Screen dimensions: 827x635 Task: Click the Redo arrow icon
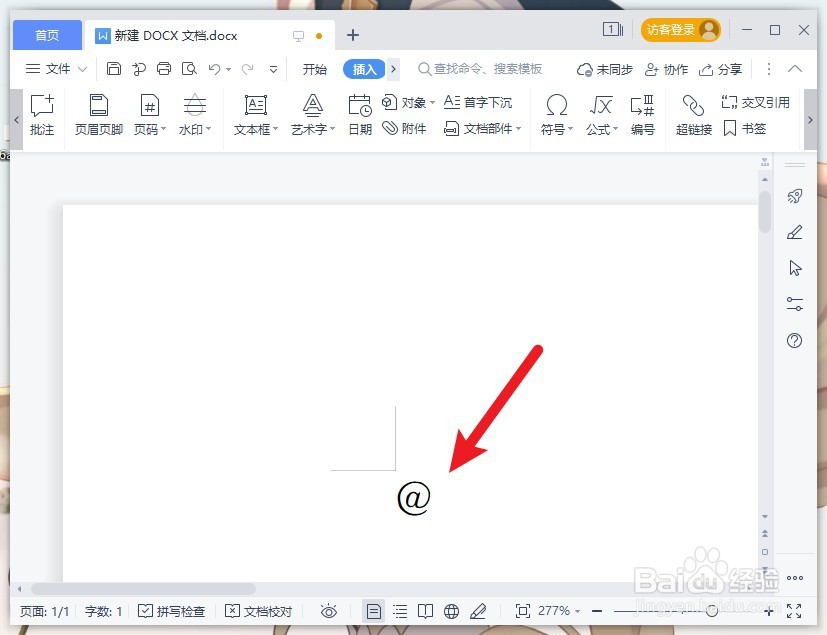coord(247,69)
